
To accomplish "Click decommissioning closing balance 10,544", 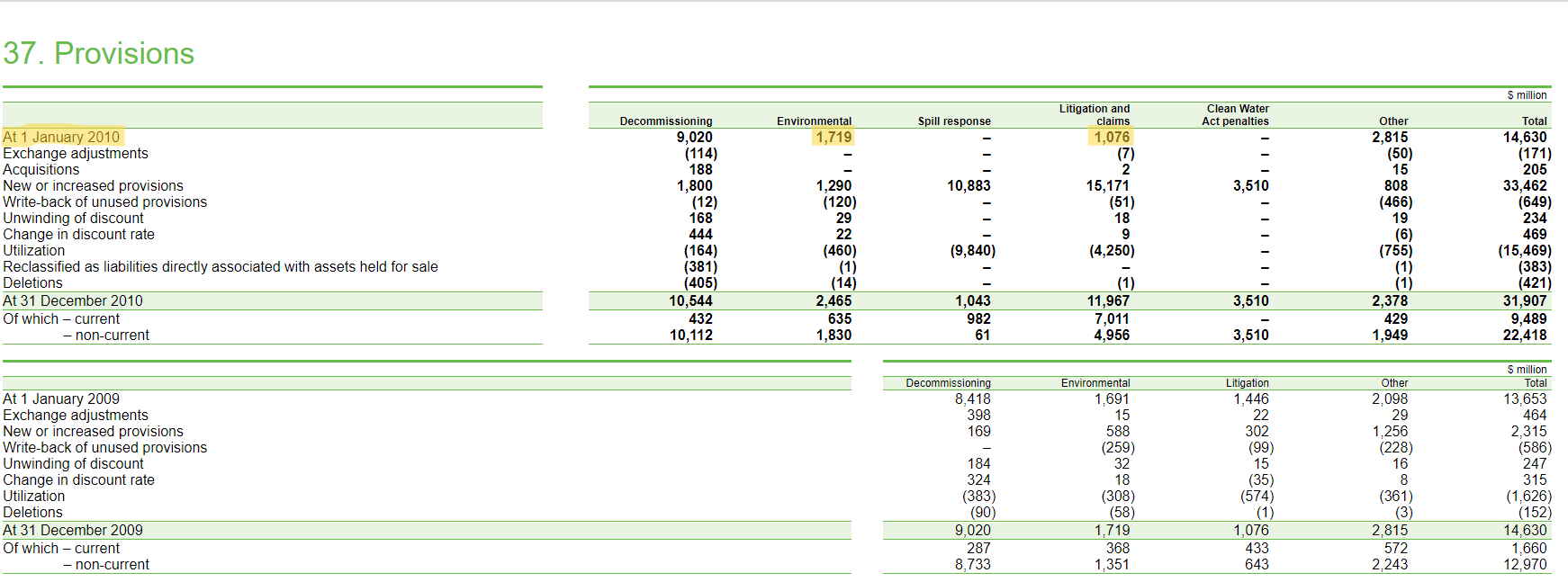I will coord(690,300).
